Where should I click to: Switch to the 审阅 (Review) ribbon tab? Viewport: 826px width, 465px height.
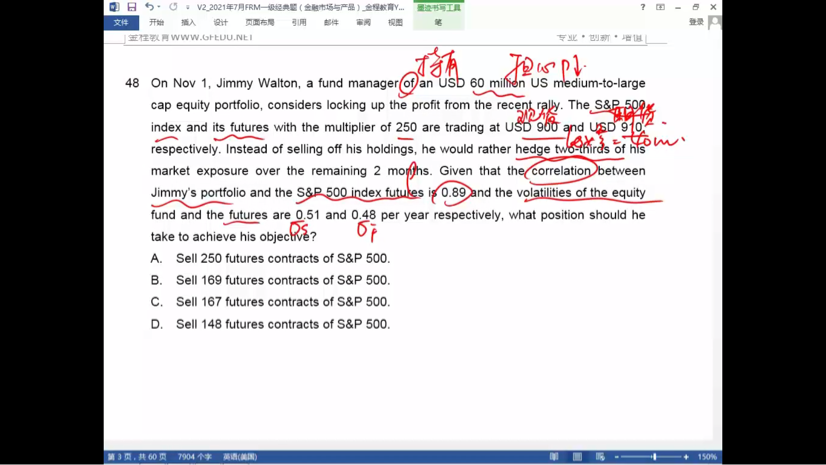[x=363, y=22]
